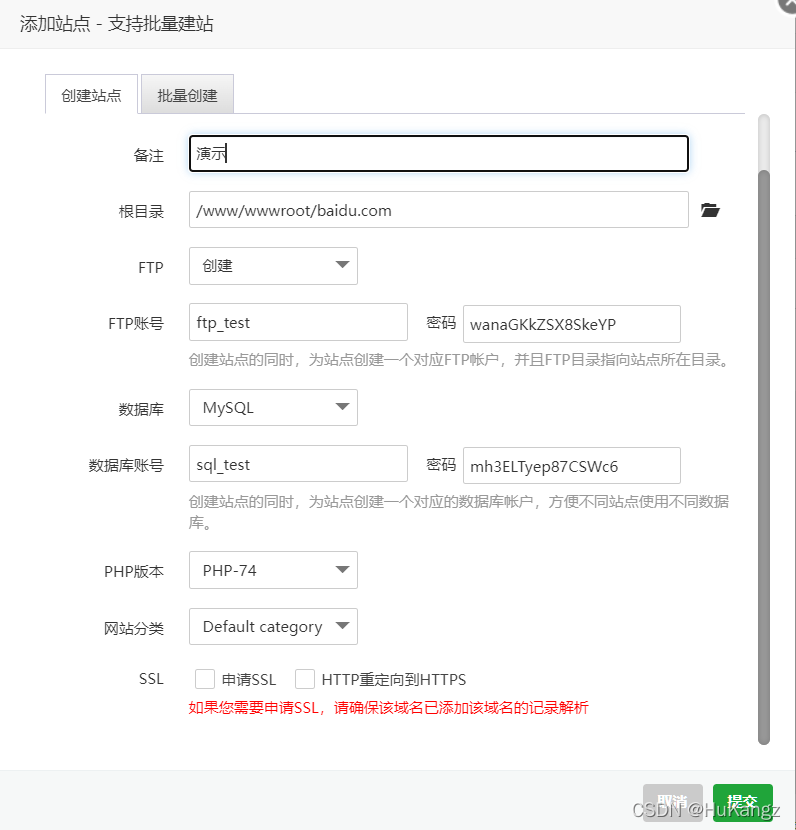Enable the 申请SSL checkbox
Screen dimensions: 796x830
204,679
